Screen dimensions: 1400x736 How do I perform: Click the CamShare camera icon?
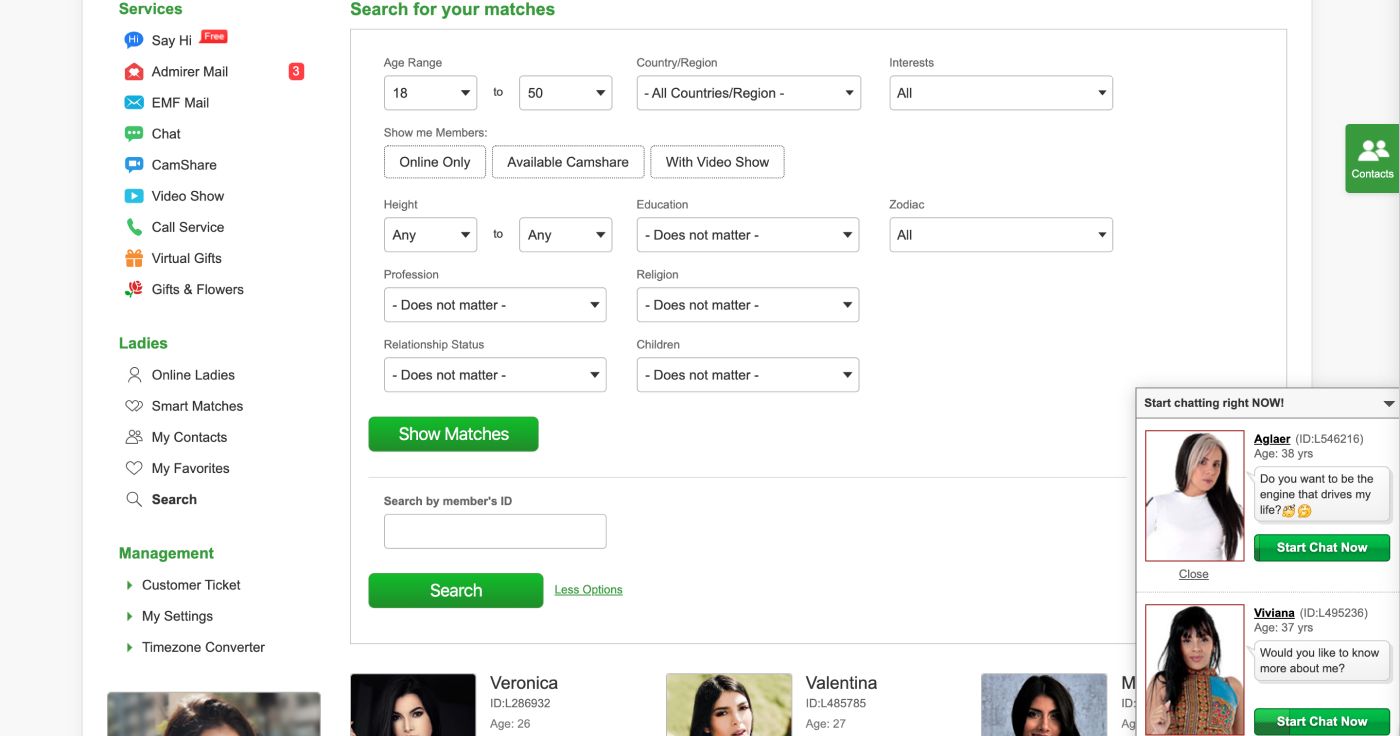tap(134, 165)
